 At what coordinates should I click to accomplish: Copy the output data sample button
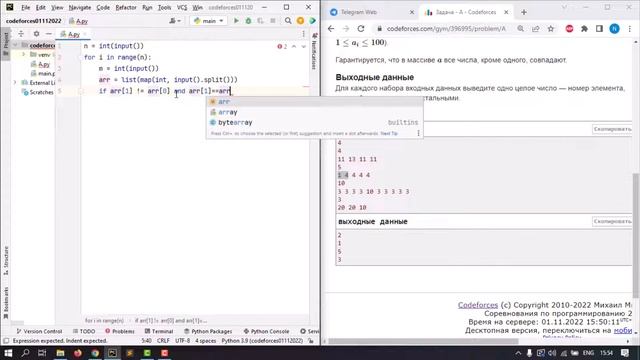coord(612,221)
